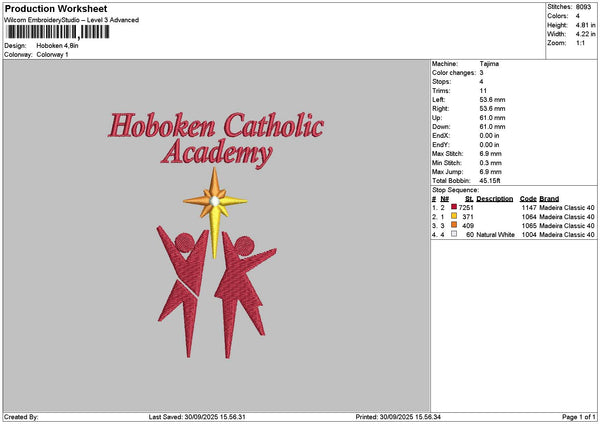Viewport: 600px width, 424px height.
Task: Click the 'Max Stitch:' label
Action: pyautogui.click(x=447, y=154)
